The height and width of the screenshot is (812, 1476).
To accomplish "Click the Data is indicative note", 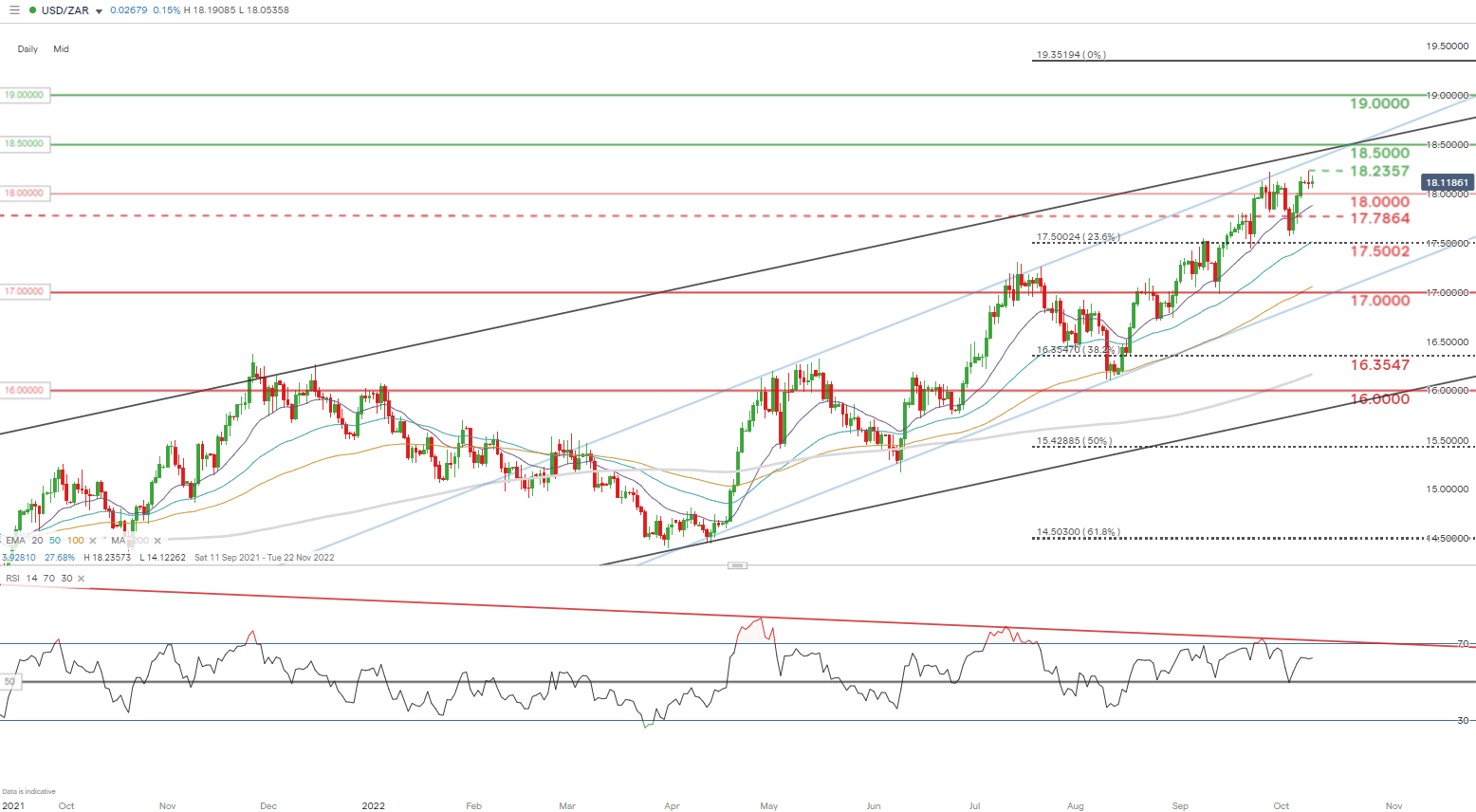I will [x=28, y=791].
